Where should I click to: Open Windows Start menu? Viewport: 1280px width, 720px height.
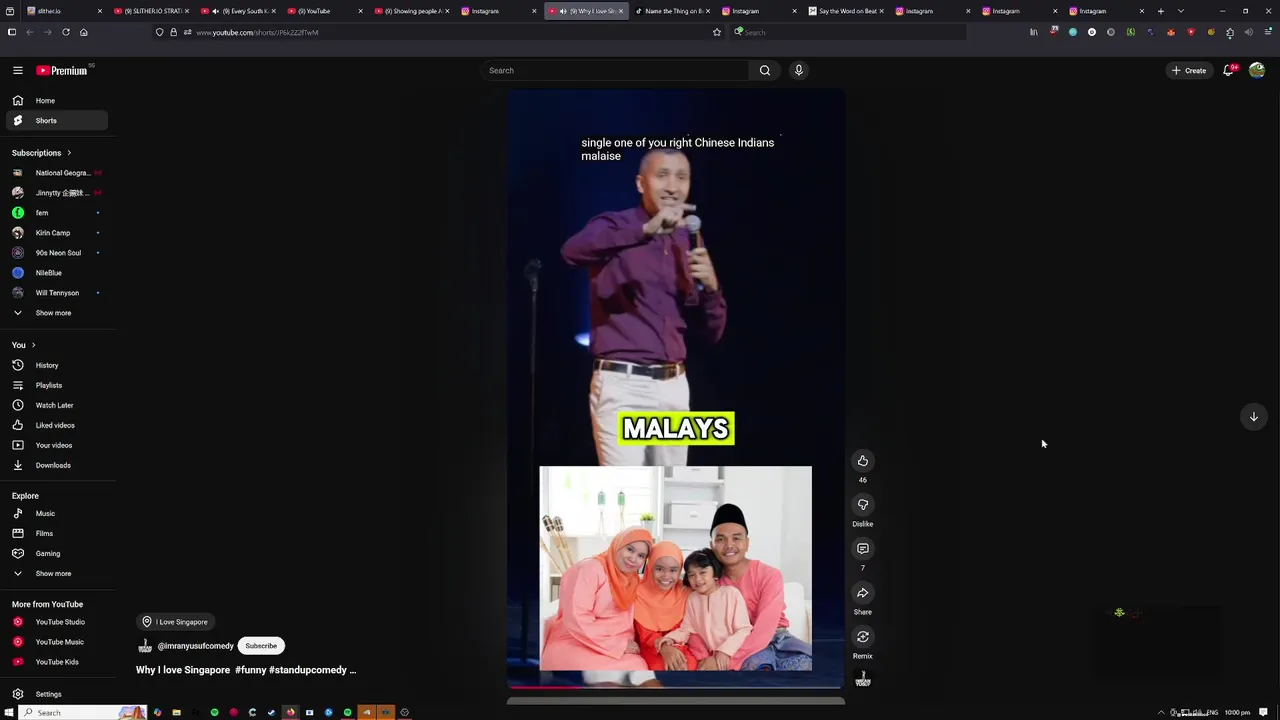[8, 712]
